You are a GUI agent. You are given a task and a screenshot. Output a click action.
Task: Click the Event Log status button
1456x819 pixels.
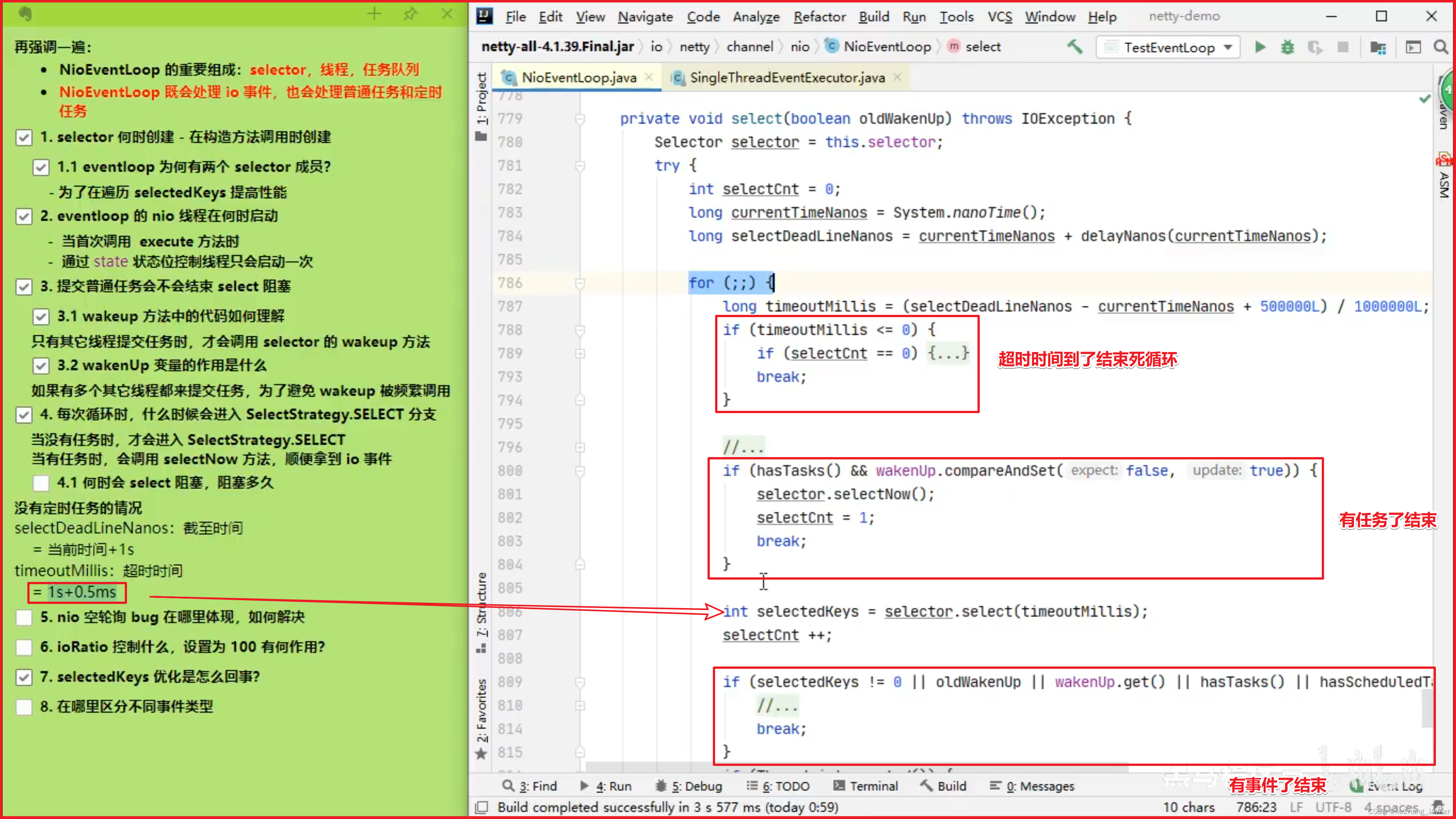[1386, 786]
